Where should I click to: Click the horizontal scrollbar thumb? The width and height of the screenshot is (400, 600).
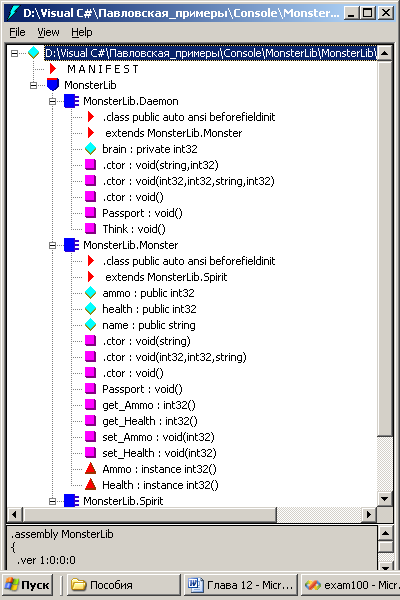coord(150,514)
